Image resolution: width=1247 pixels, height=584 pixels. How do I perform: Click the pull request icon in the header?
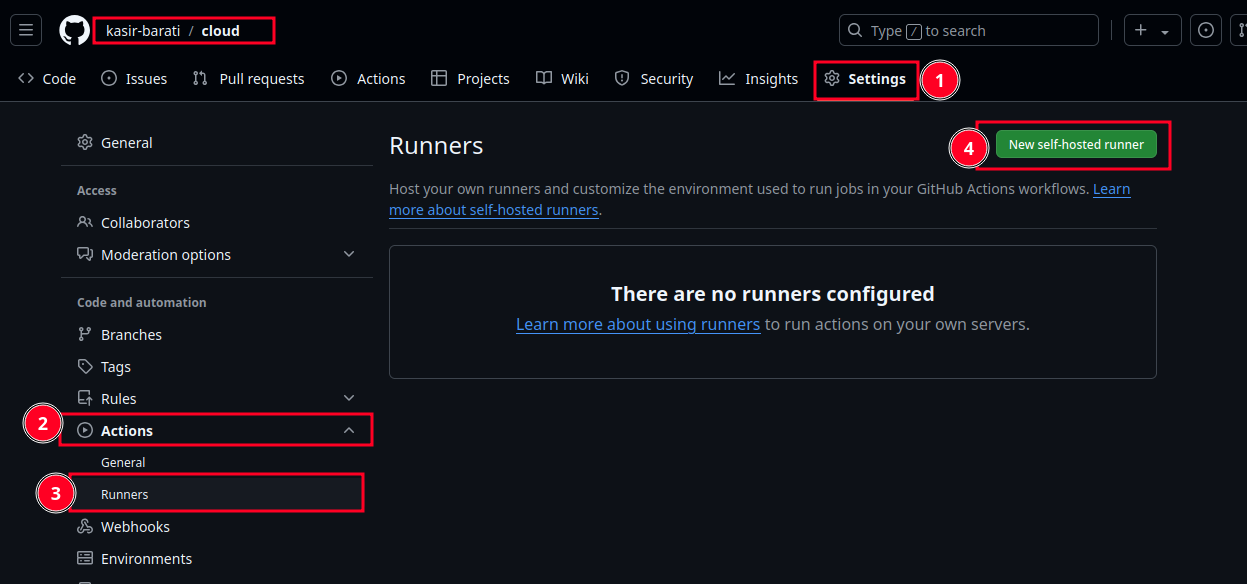1242,29
